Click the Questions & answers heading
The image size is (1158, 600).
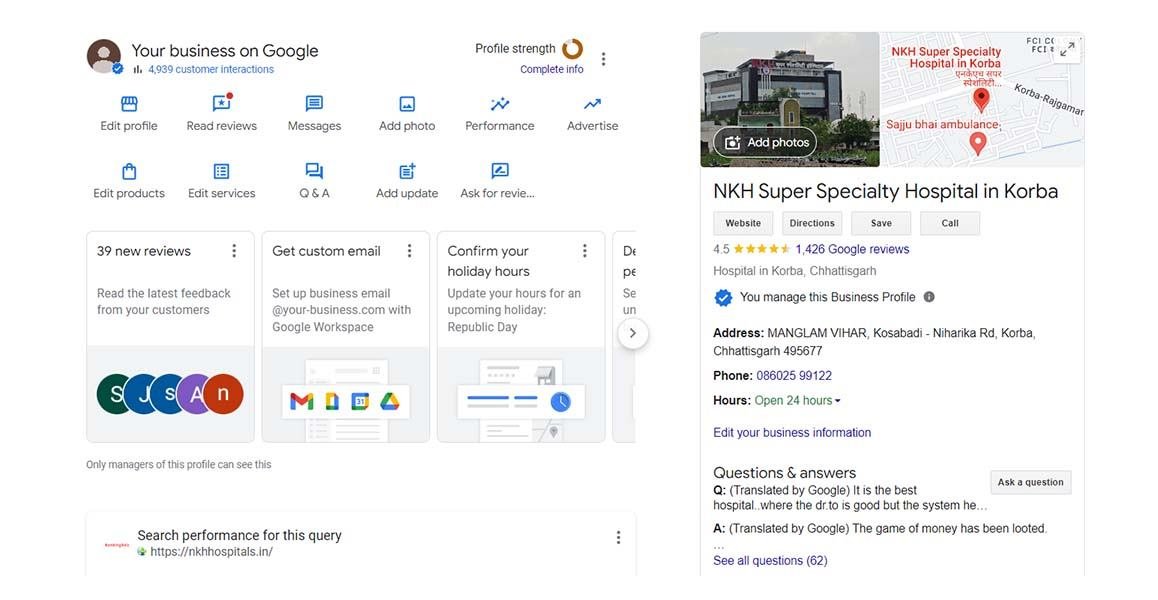tap(784, 473)
